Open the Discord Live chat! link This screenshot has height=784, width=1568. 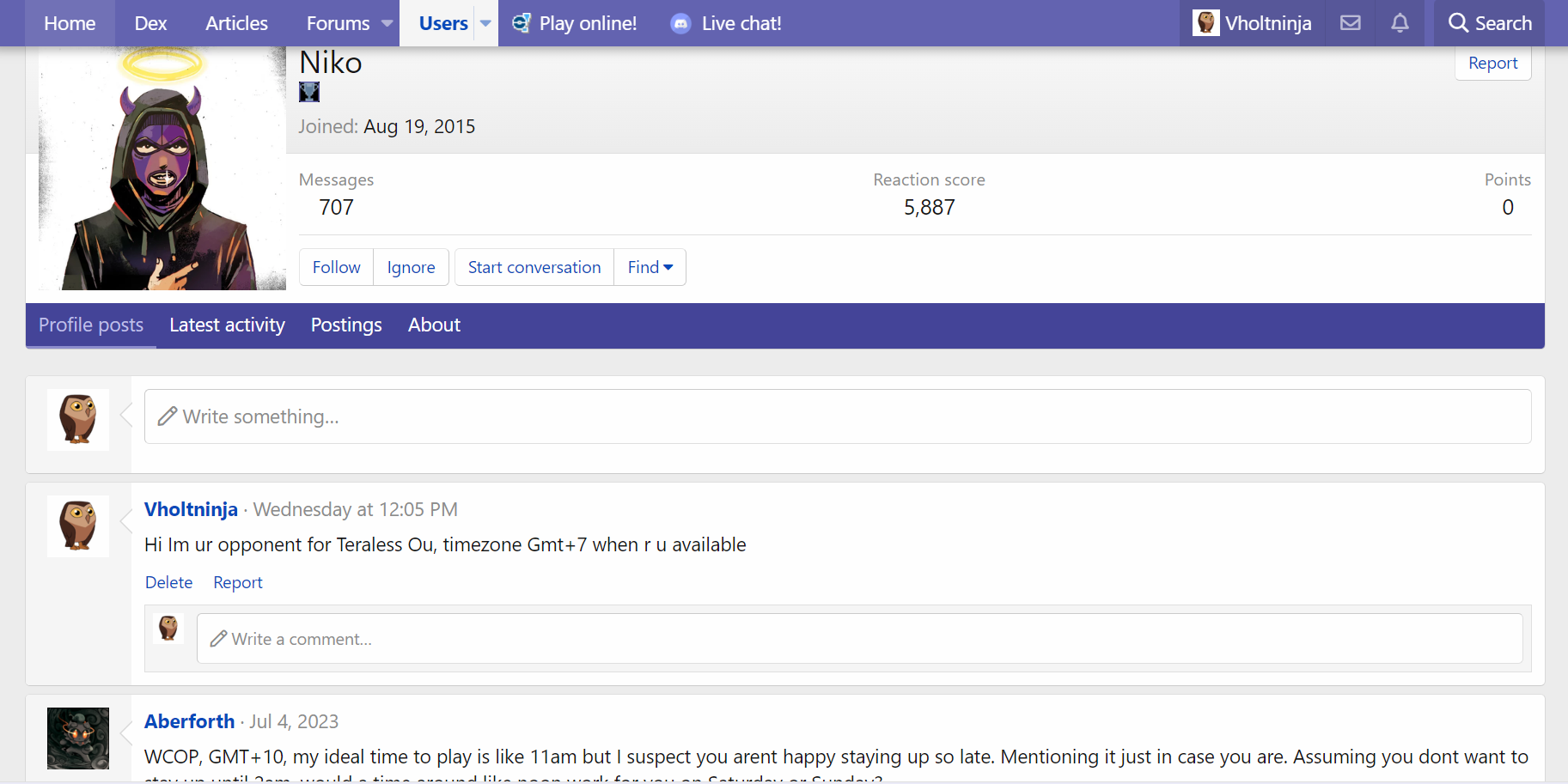click(726, 23)
